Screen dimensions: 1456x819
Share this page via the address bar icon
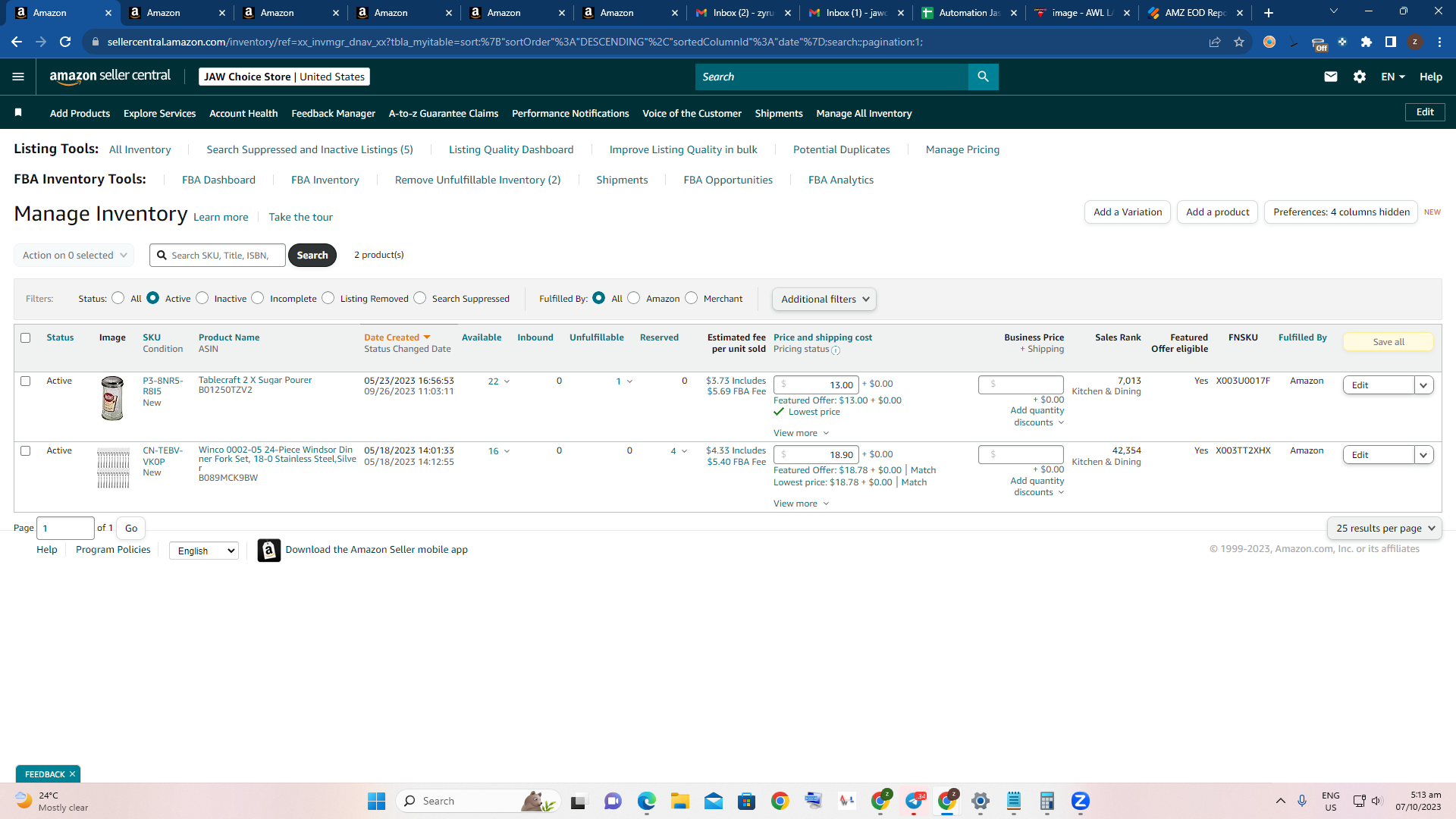point(1215,42)
